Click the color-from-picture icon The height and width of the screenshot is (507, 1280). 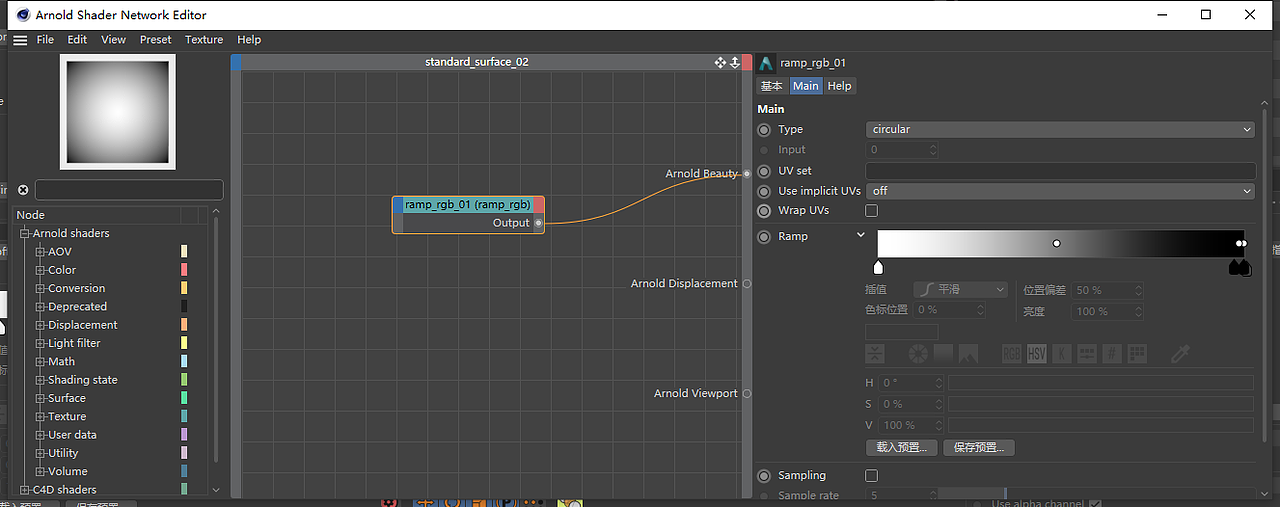click(968, 354)
